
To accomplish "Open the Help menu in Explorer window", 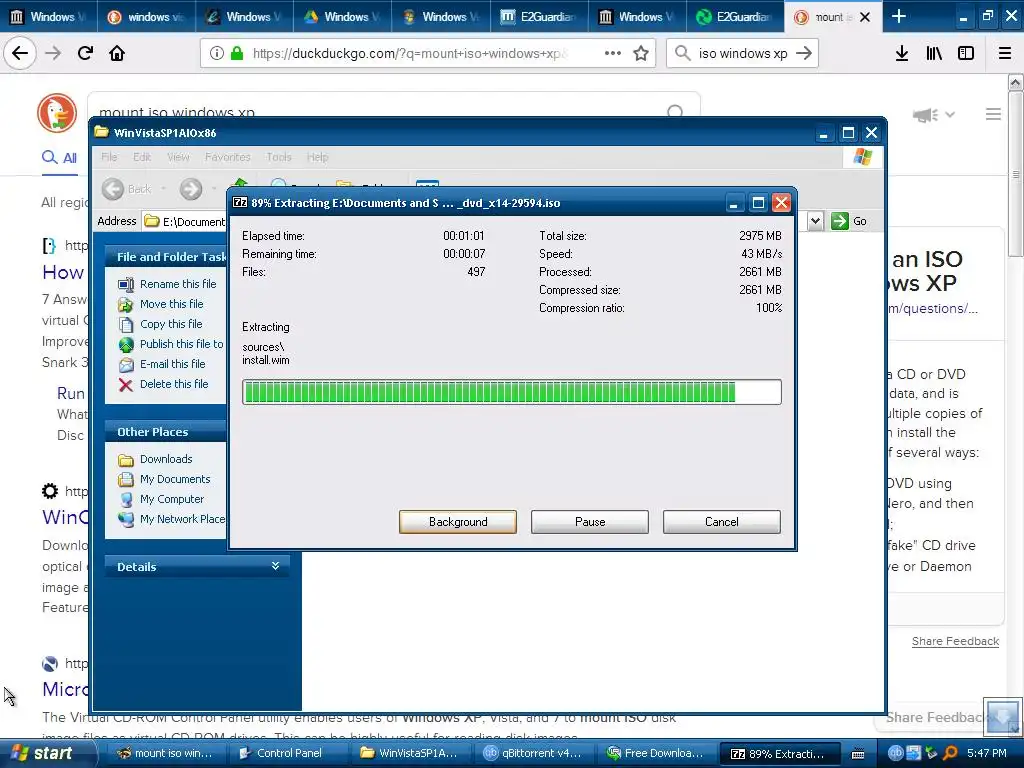I will (317, 157).
